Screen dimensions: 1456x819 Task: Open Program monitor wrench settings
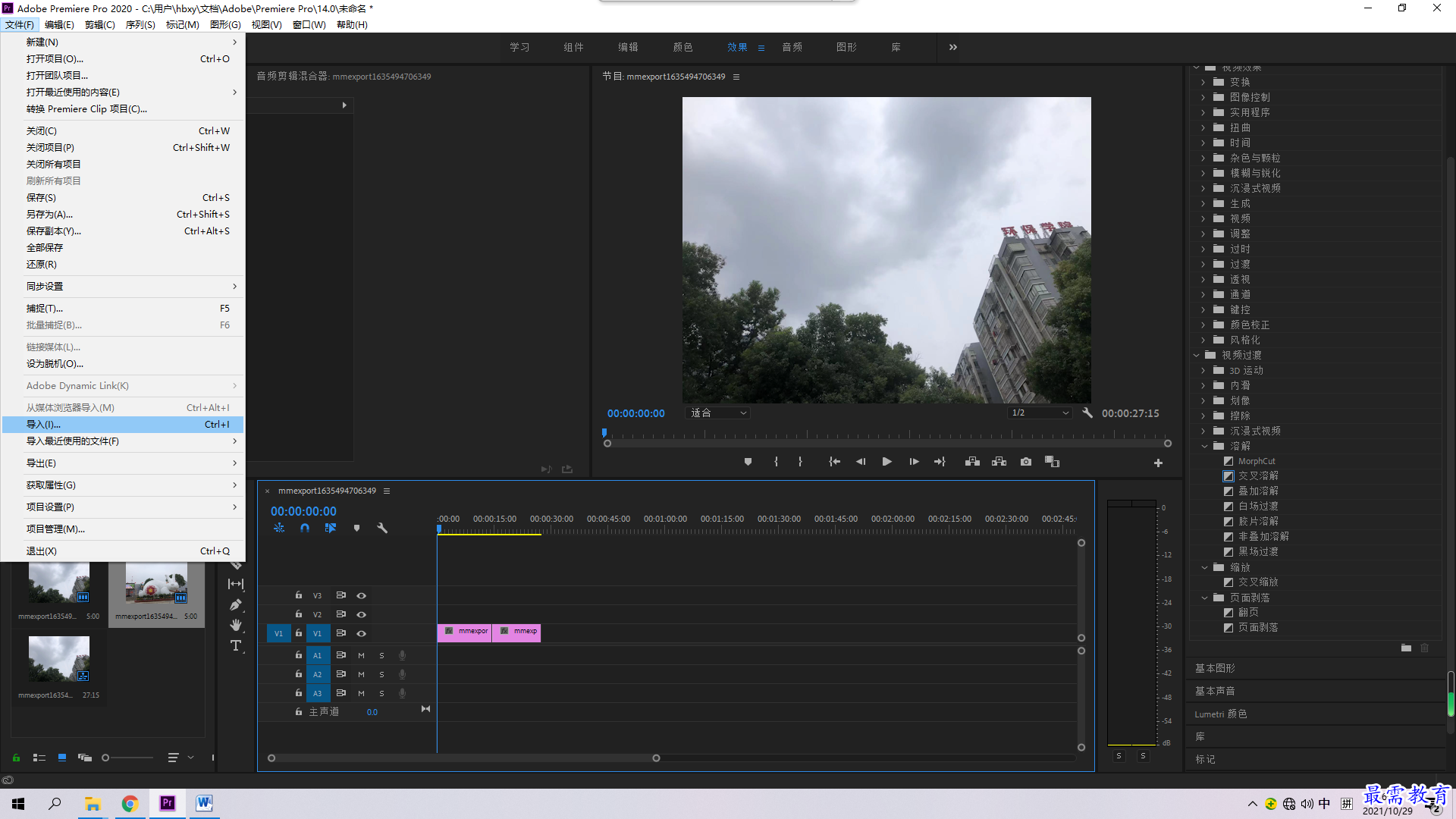[x=1087, y=413]
